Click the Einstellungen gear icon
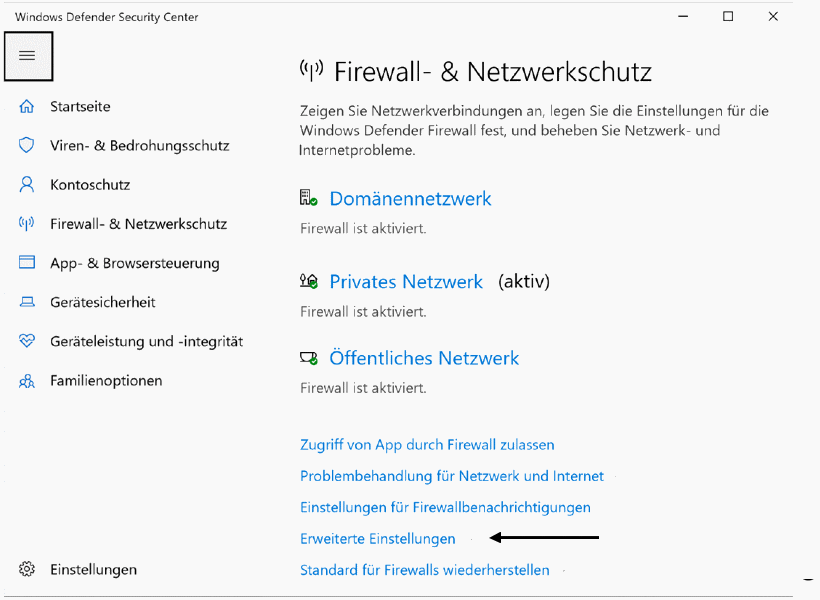 click(x=27, y=569)
